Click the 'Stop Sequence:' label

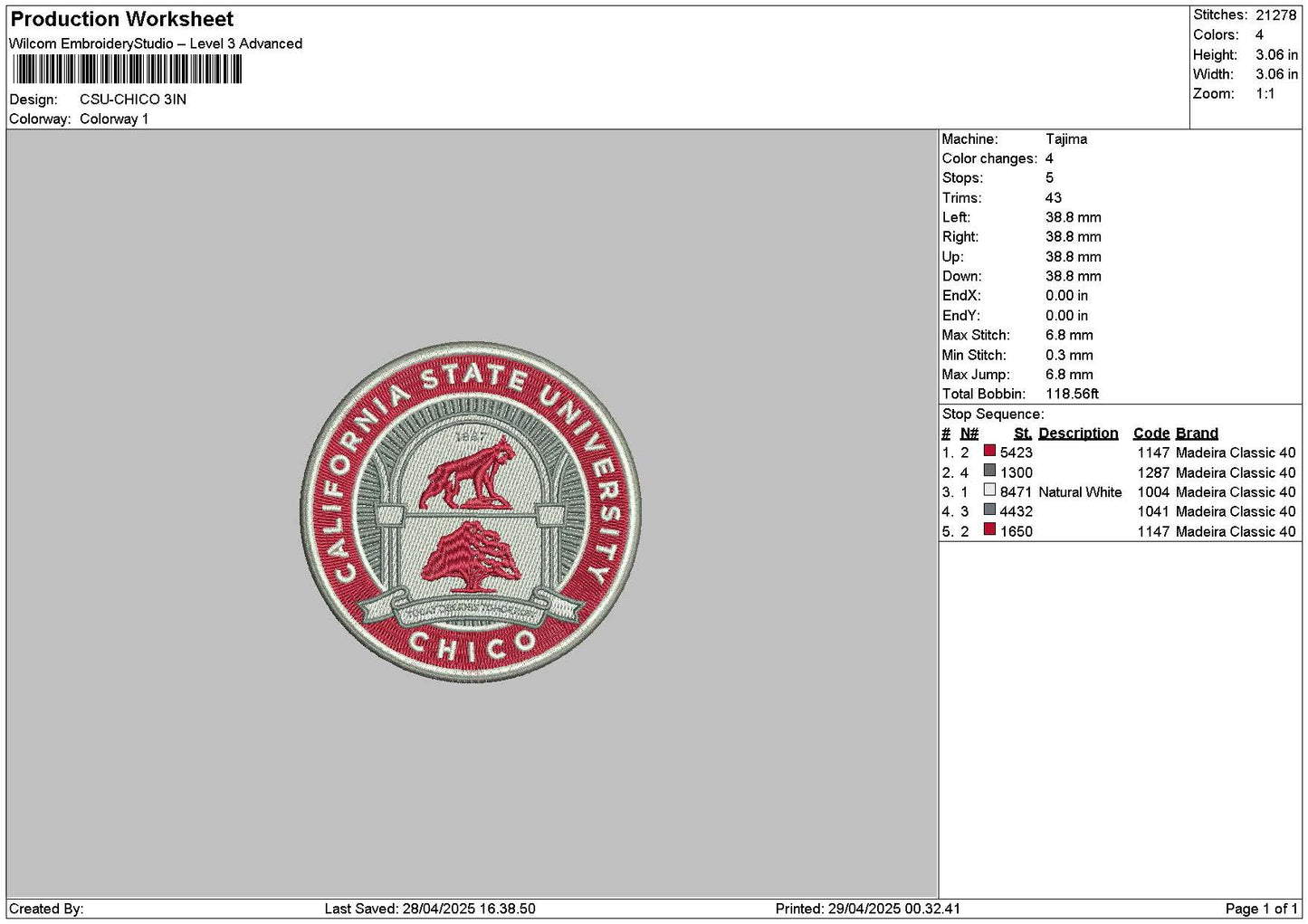pyautogui.click(x=993, y=414)
